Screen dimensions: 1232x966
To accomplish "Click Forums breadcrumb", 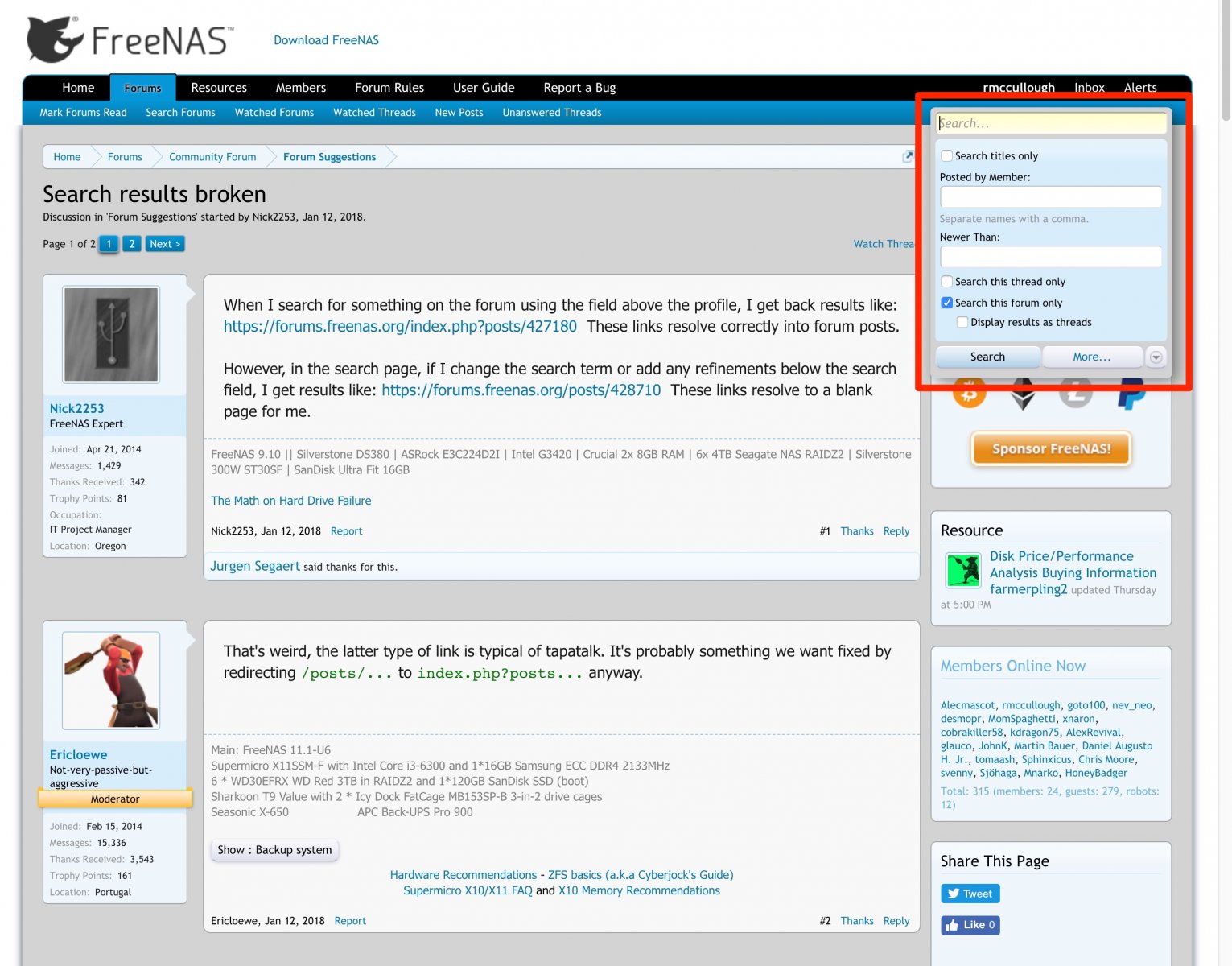I will (x=125, y=157).
